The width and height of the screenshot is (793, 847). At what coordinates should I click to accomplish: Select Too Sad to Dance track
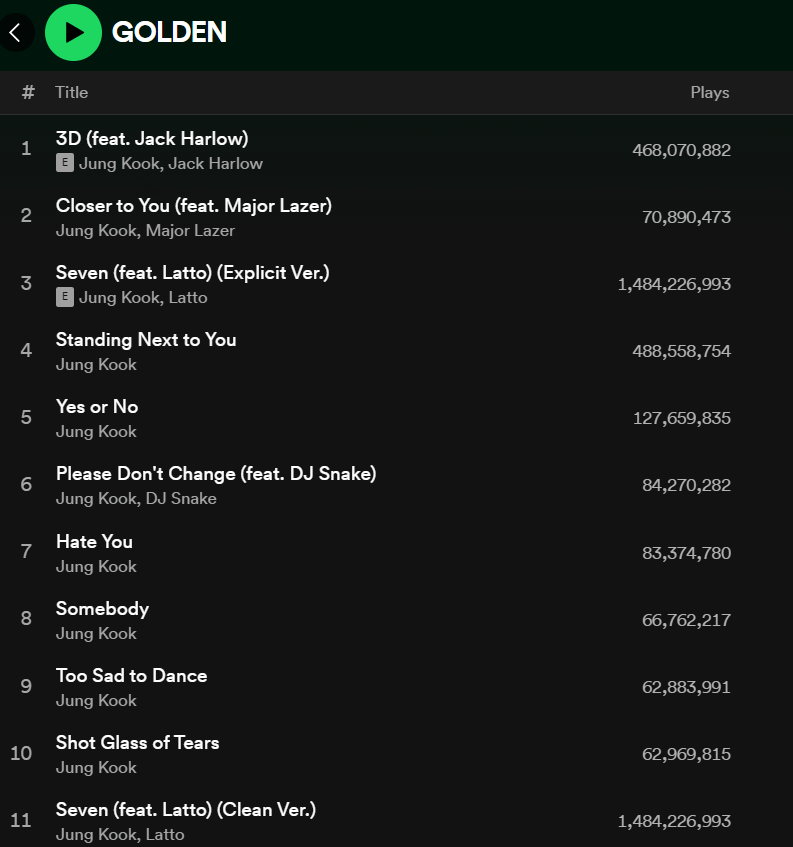click(132, 676)
